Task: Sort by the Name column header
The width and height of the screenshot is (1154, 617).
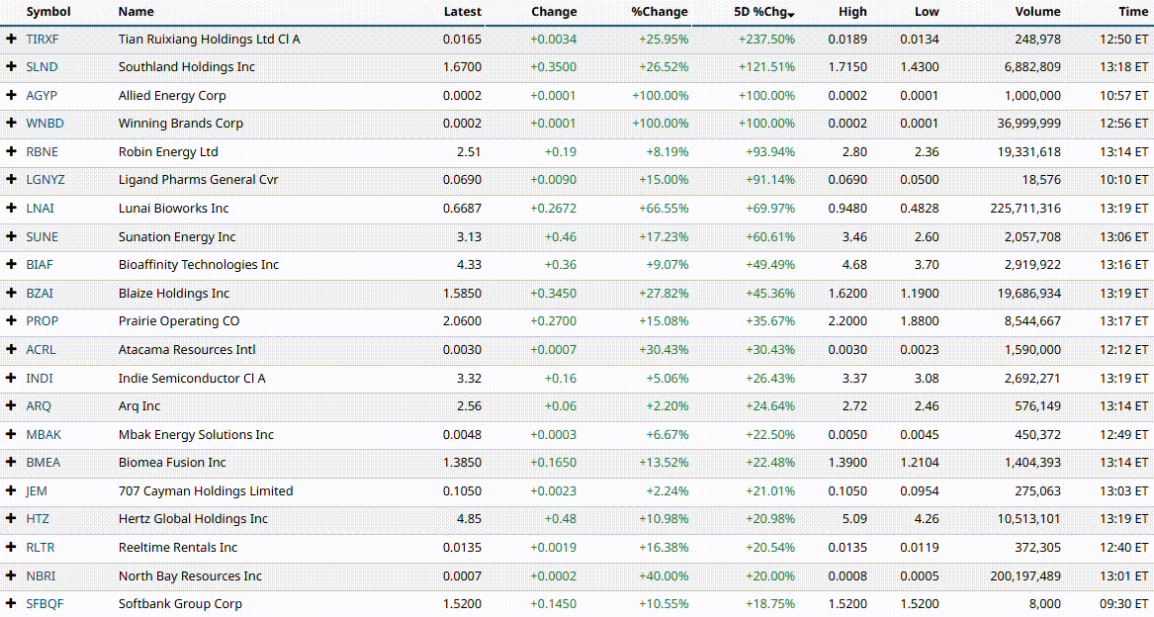Action: click(x=136, y=12)
